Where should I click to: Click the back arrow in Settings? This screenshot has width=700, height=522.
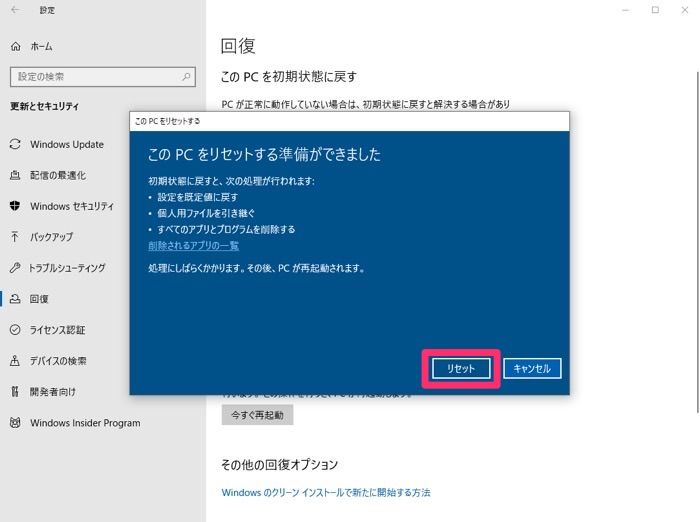pyautogui.click(x=15, y=10)
